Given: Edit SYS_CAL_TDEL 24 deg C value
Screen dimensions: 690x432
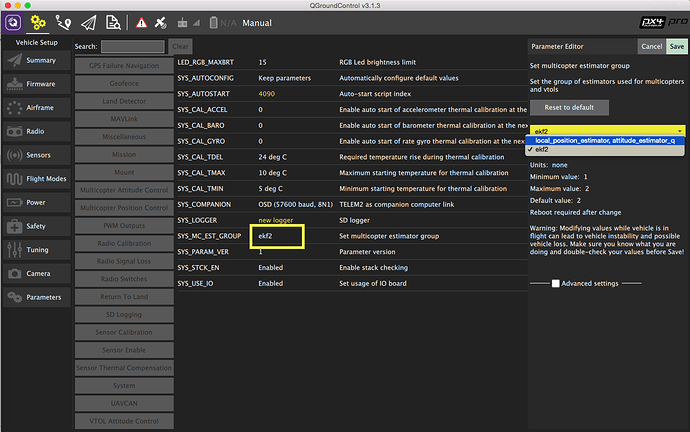Looking at the screenshot, I should (272, 157).
